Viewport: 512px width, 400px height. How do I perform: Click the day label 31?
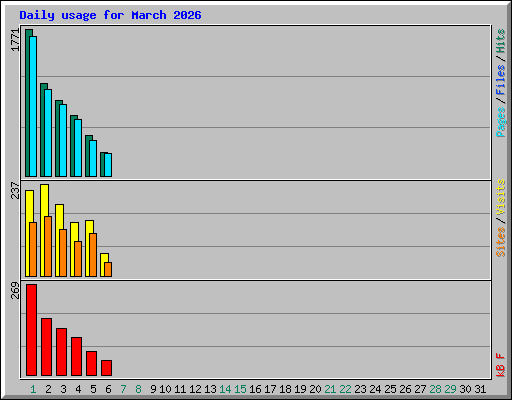480,389
